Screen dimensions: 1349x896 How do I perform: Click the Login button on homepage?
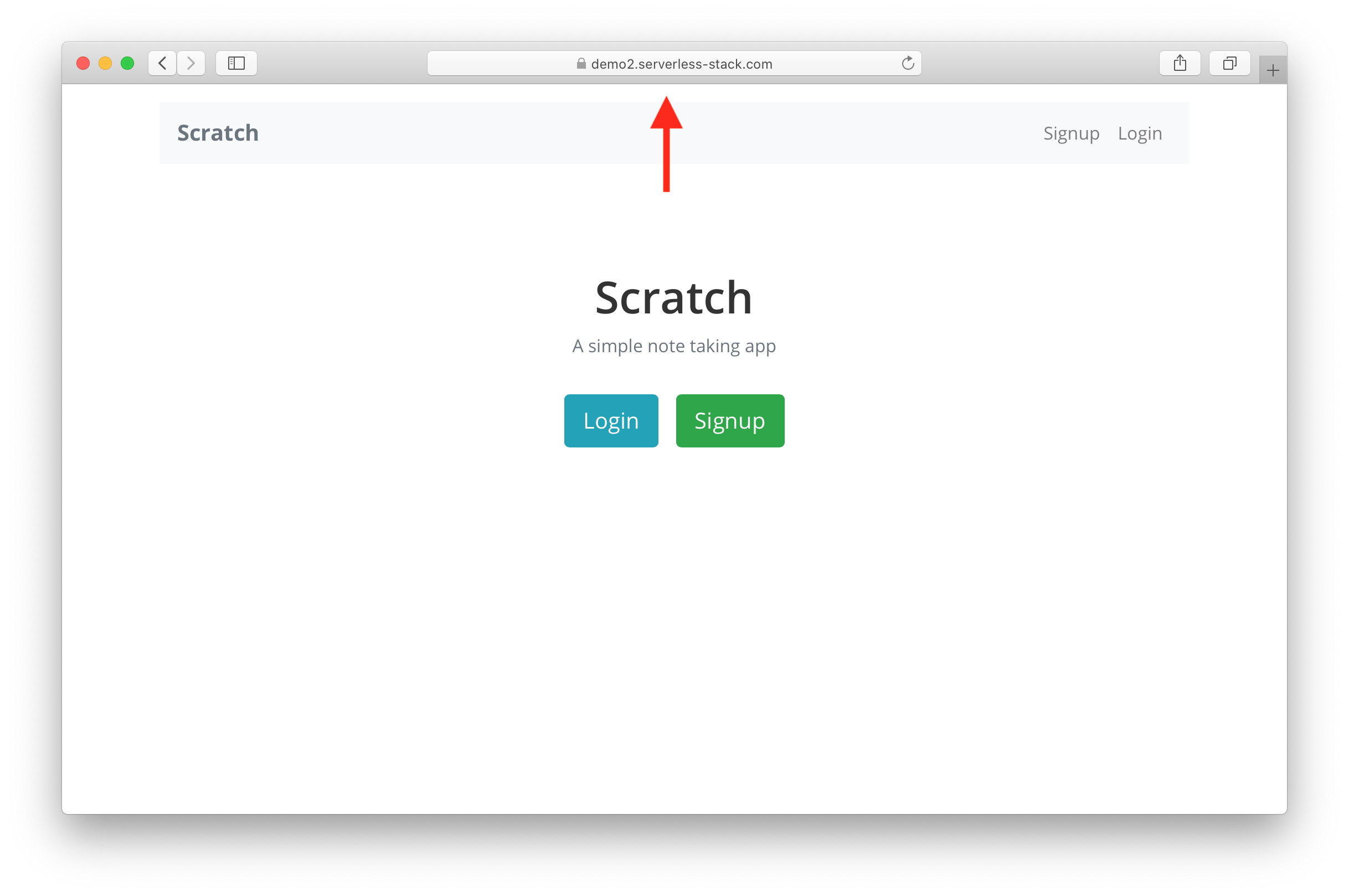click(x=612, y=420)
